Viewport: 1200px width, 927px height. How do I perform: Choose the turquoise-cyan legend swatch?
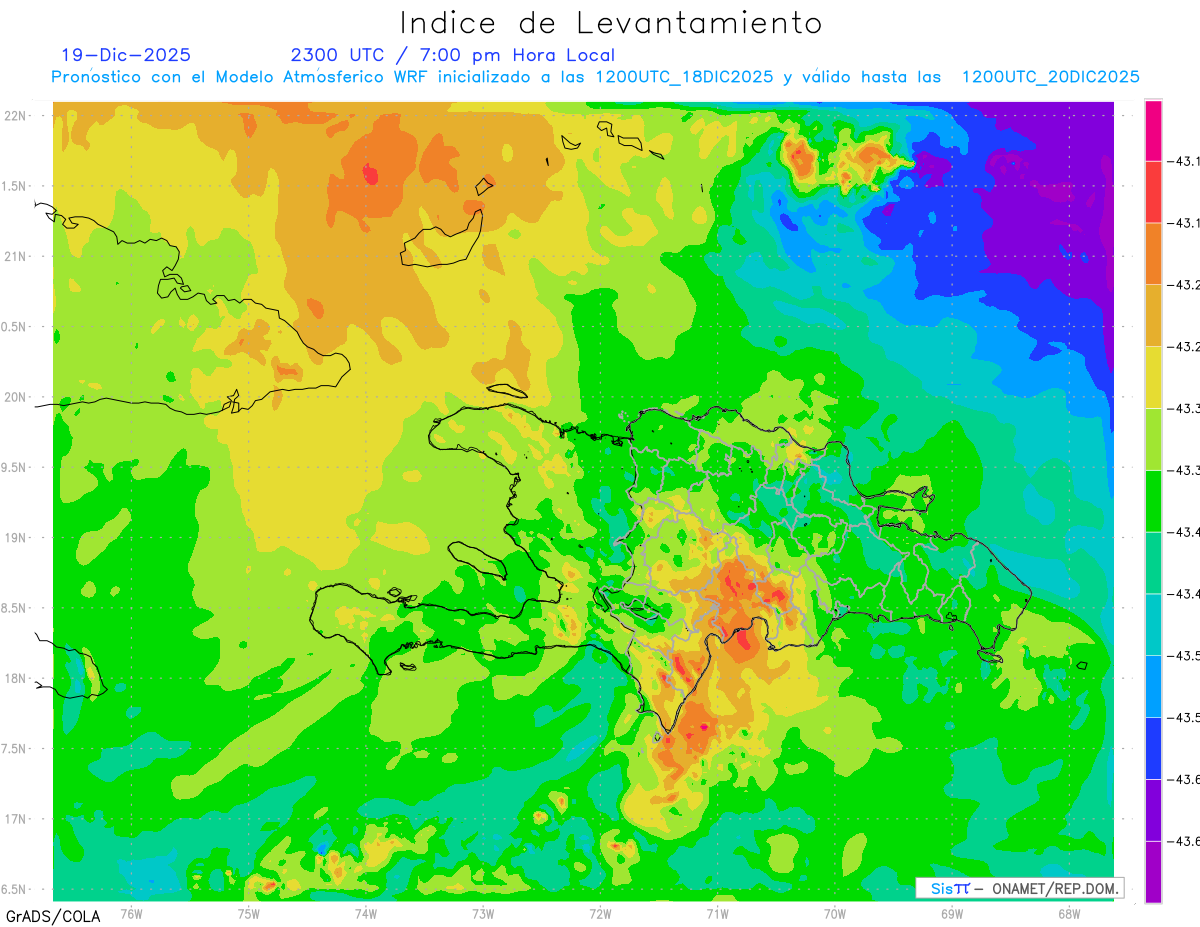pos(1153,625)
